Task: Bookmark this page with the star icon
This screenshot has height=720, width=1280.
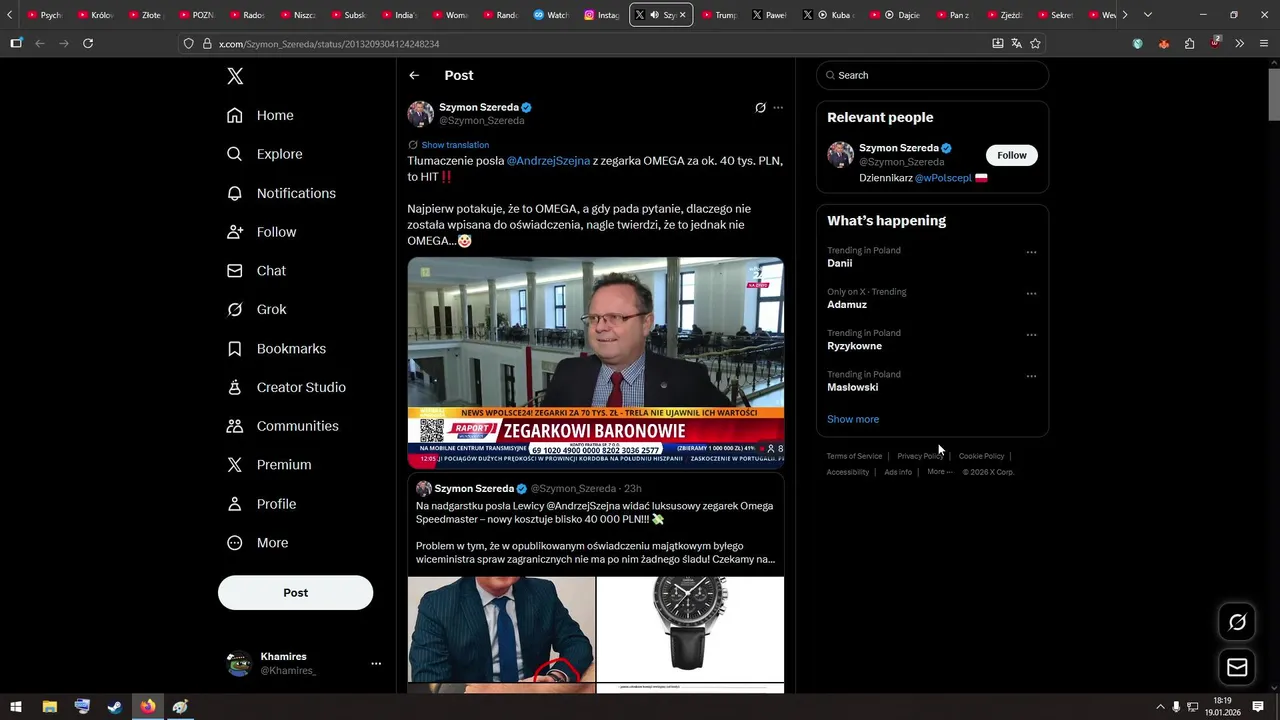Action: point(1035,44)
